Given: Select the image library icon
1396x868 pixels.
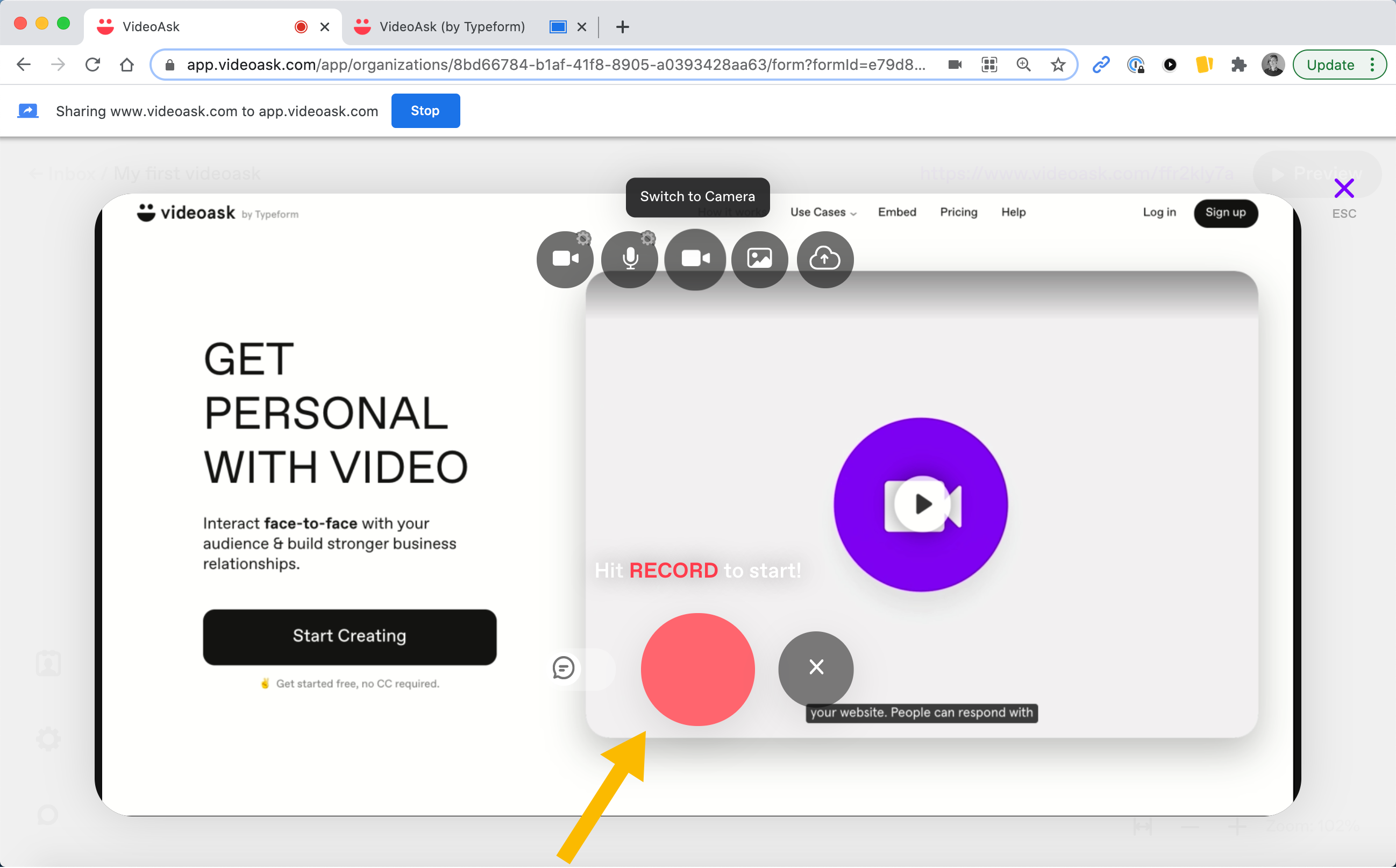Looking at the screenshot, I should click(759, 259).
